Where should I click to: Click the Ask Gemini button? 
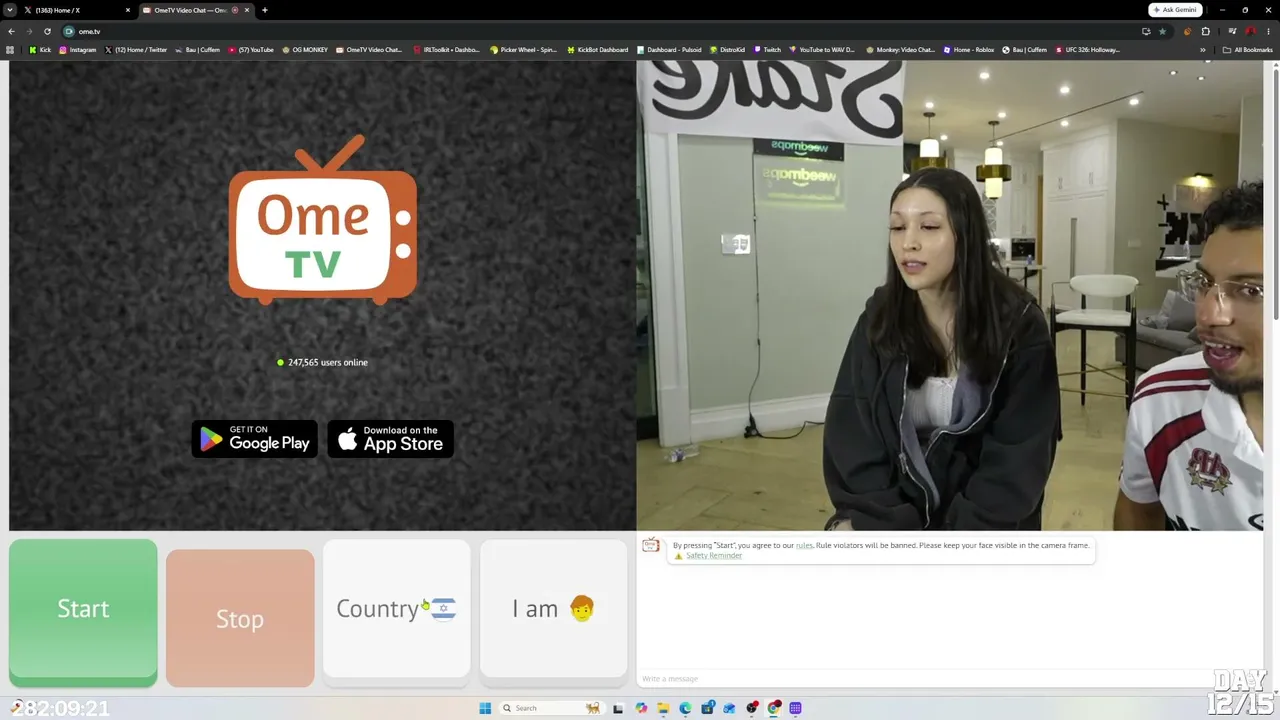tap(1175, 10)
